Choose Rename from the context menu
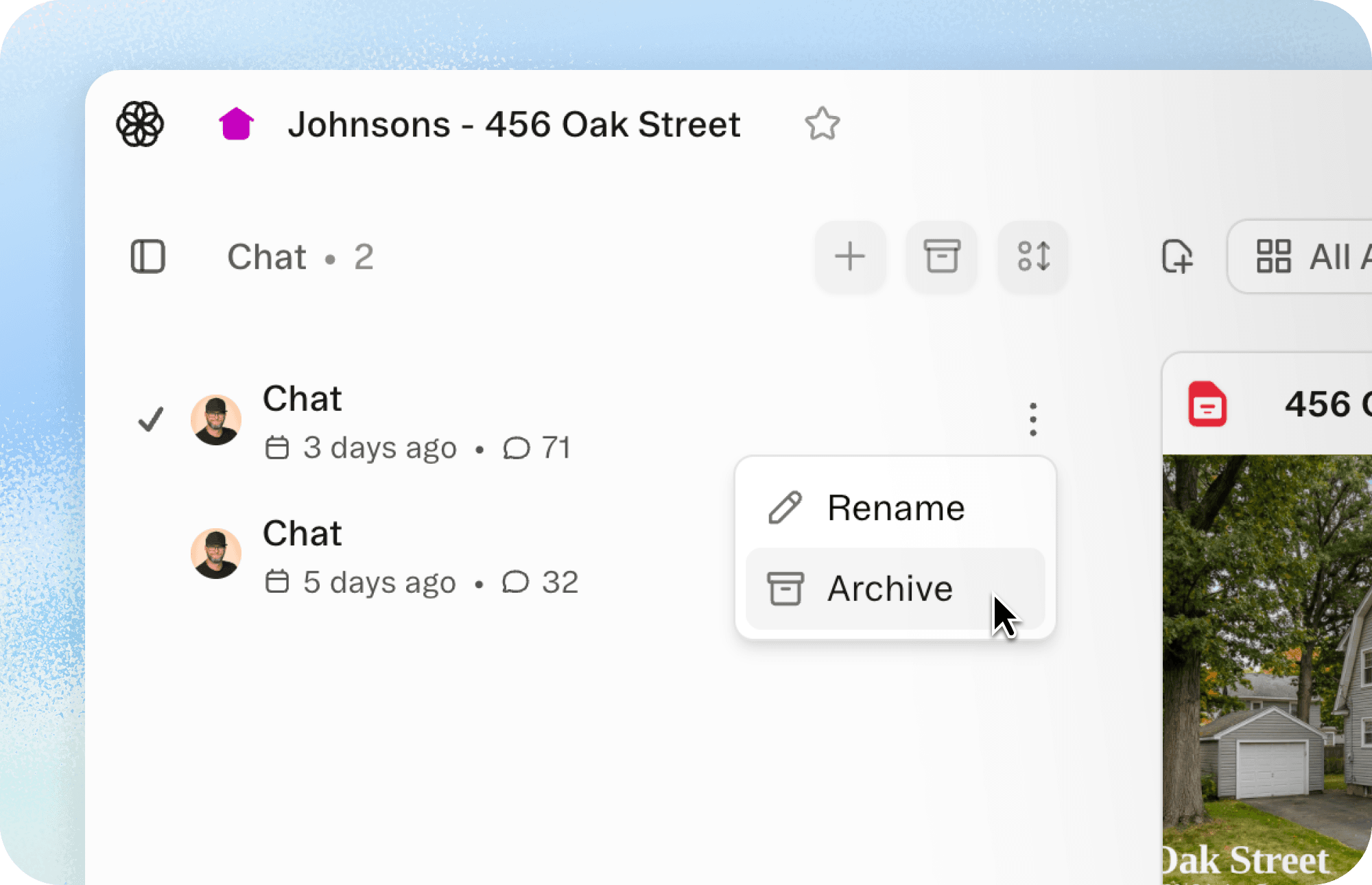Image resolution: width=1372 pixels, height=885 pixels. [895, 508]
